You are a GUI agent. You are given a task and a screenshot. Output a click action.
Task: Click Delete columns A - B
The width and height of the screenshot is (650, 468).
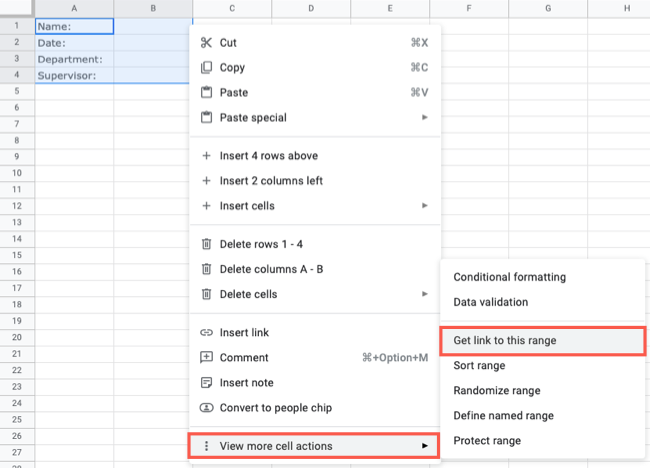tap(271, 269)
